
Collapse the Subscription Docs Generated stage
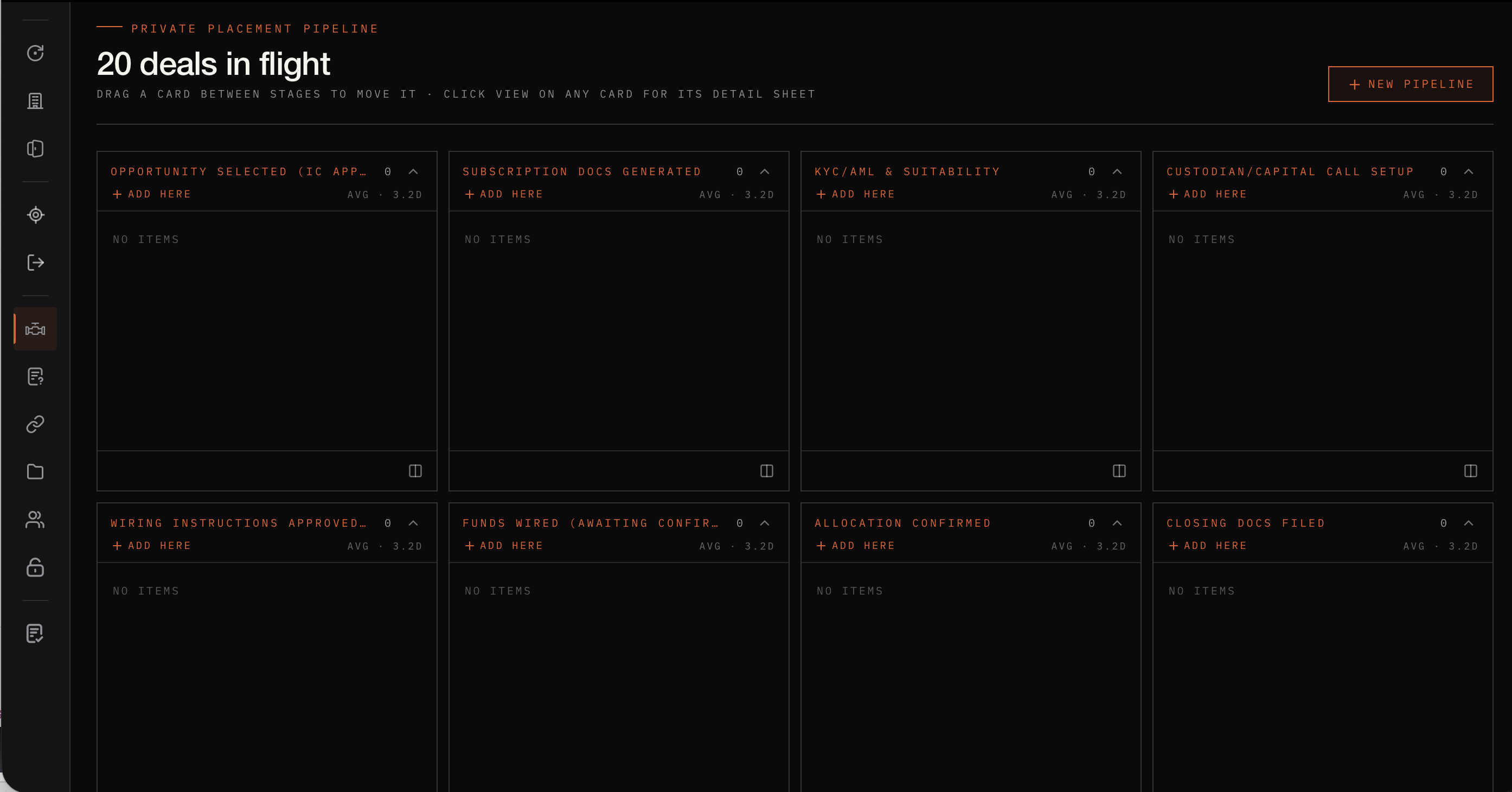pos(765,171)
